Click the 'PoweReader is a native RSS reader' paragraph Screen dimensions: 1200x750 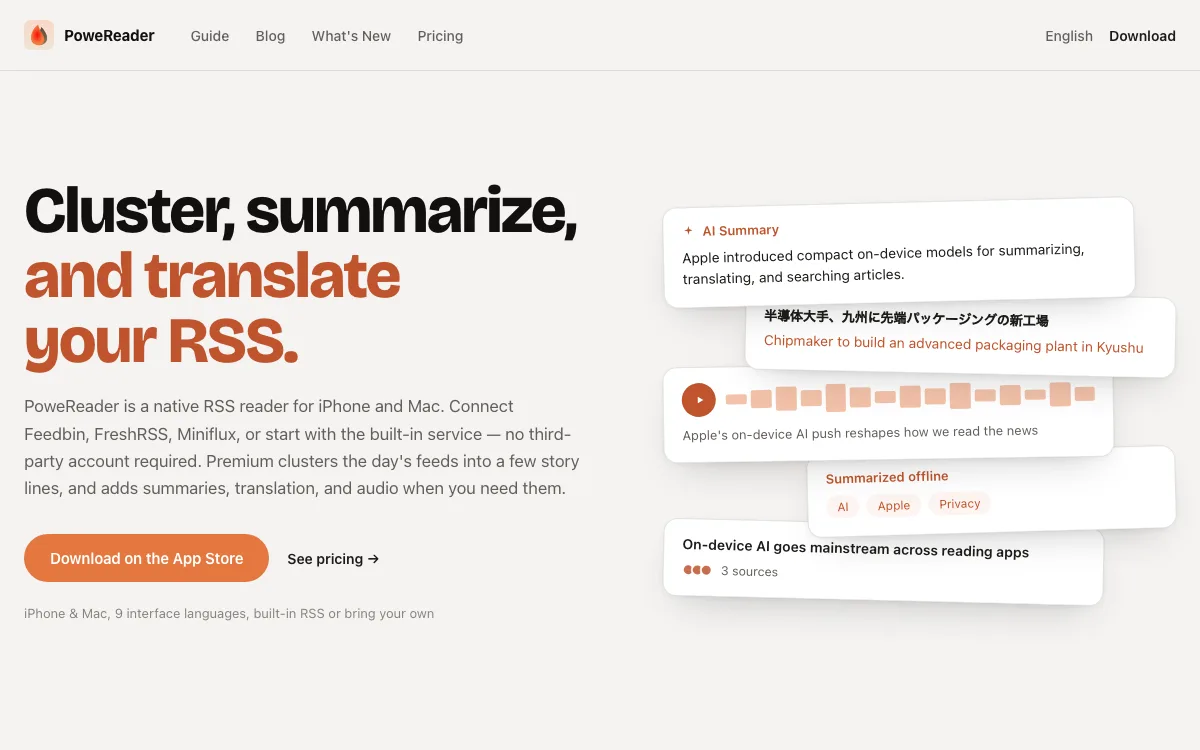(302, 448)
